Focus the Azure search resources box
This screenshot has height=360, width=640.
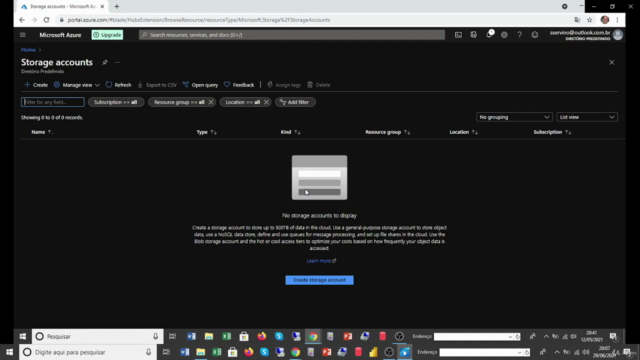coord(292,35)
